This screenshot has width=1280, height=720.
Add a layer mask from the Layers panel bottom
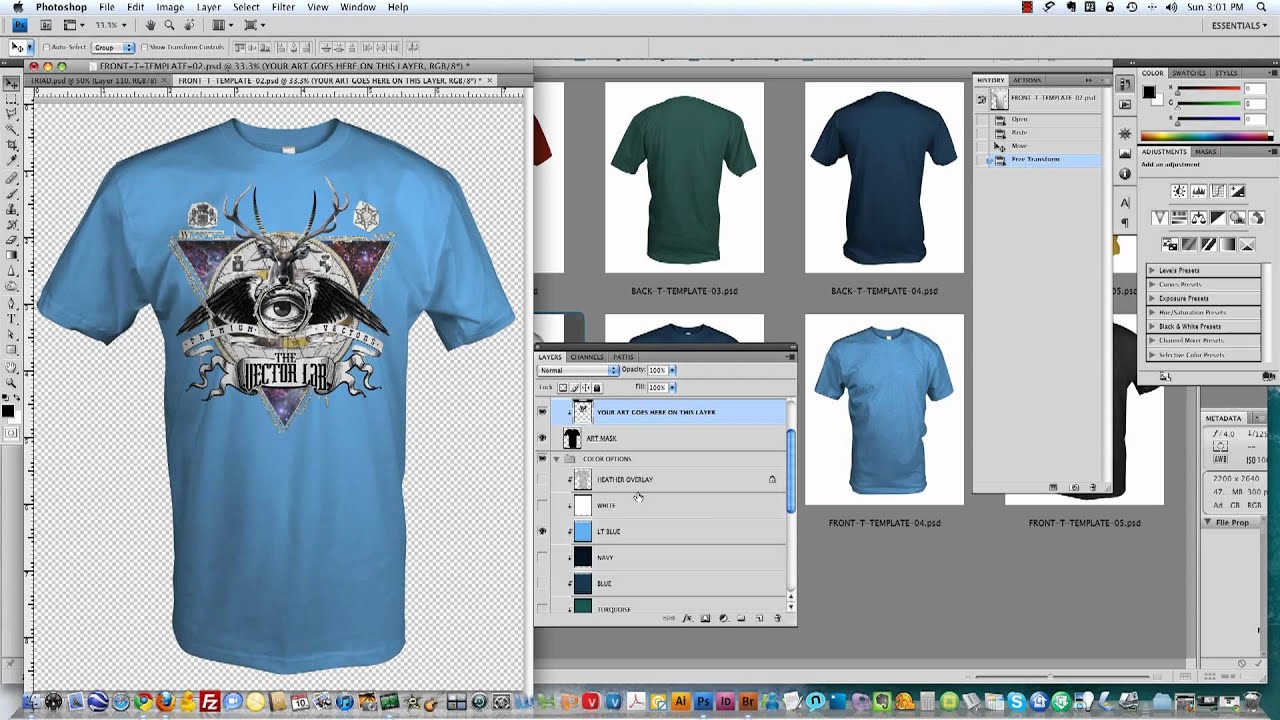[x=705, y=619]
